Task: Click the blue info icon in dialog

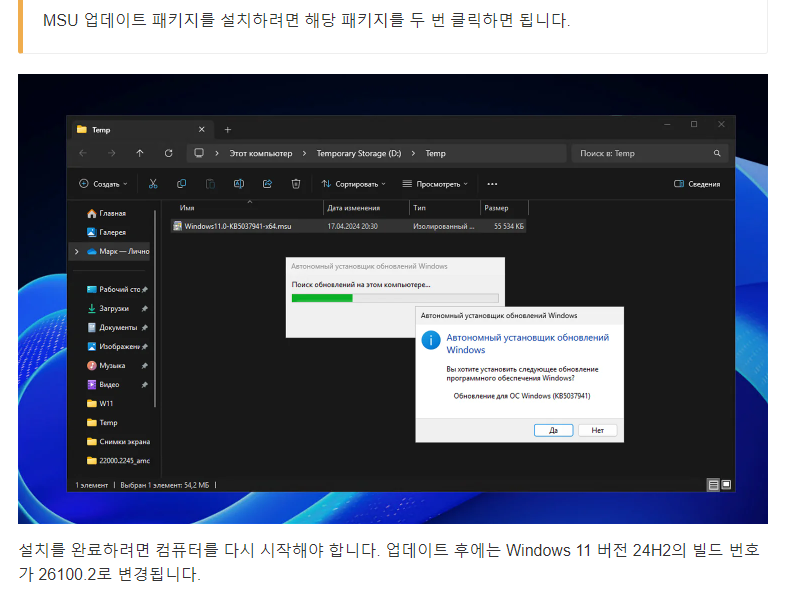Action: click(431, 340)
